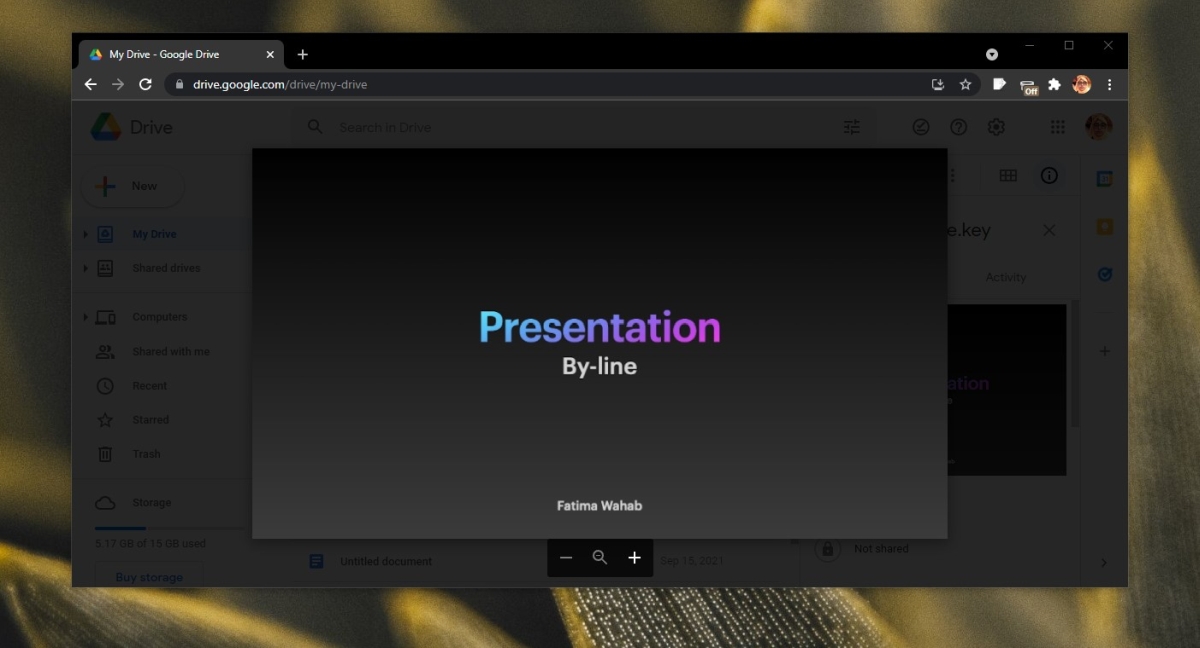Image resolution: width=1200 pixels, height=648 pixels.
Task: Get add-ons with the plus icon
Action: pos(1105,351)
